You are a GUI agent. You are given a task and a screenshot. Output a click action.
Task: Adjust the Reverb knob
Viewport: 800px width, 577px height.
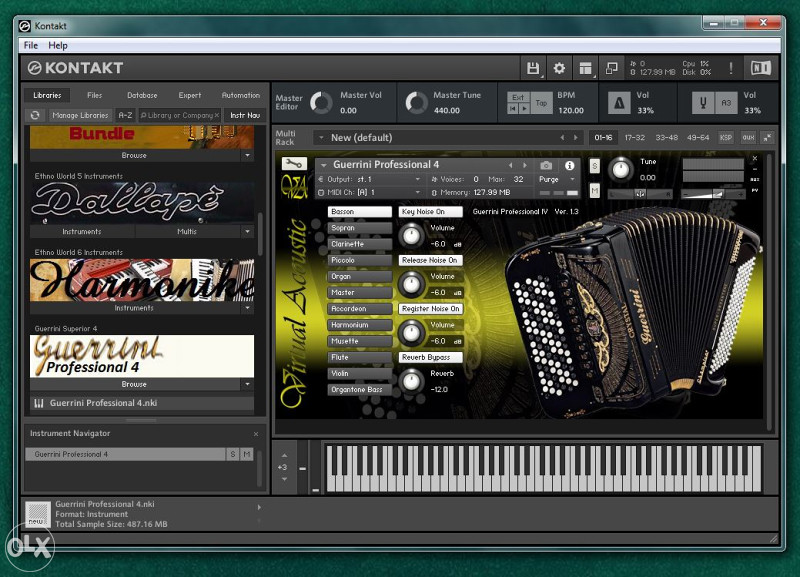tap(411, 381)
